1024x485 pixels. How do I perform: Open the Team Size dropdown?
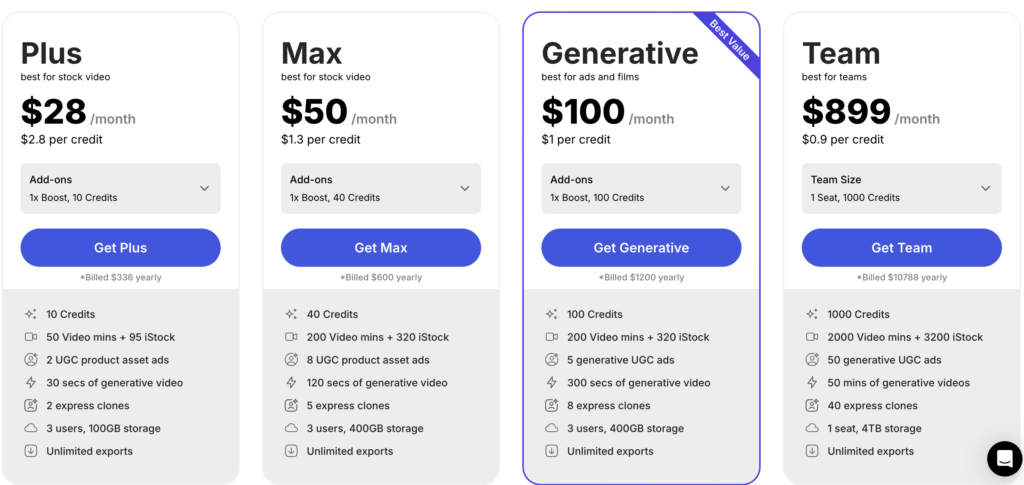[901, 188]
